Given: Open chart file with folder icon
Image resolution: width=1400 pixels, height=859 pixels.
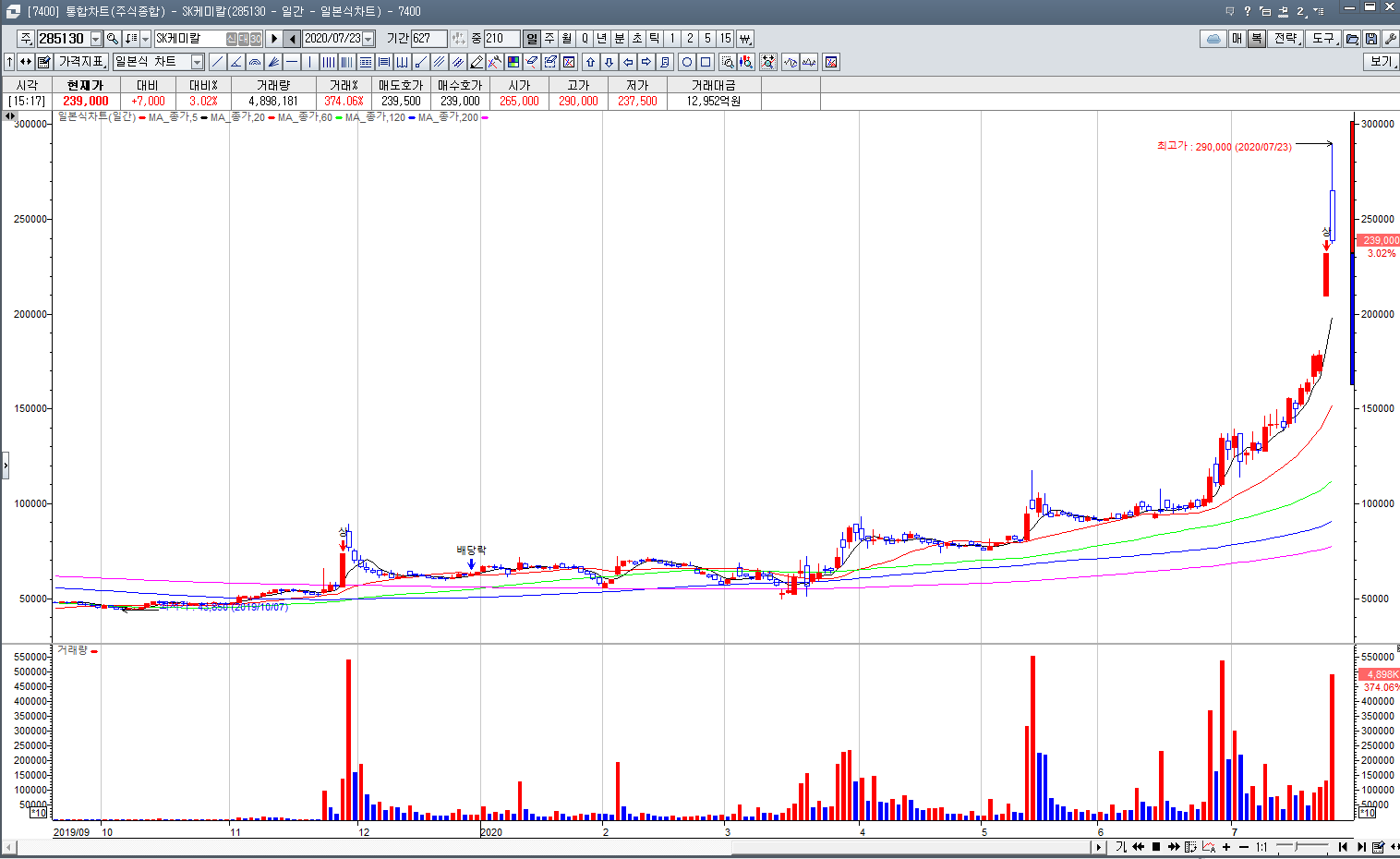Looking at the screenshot, I should (1352, 39).
